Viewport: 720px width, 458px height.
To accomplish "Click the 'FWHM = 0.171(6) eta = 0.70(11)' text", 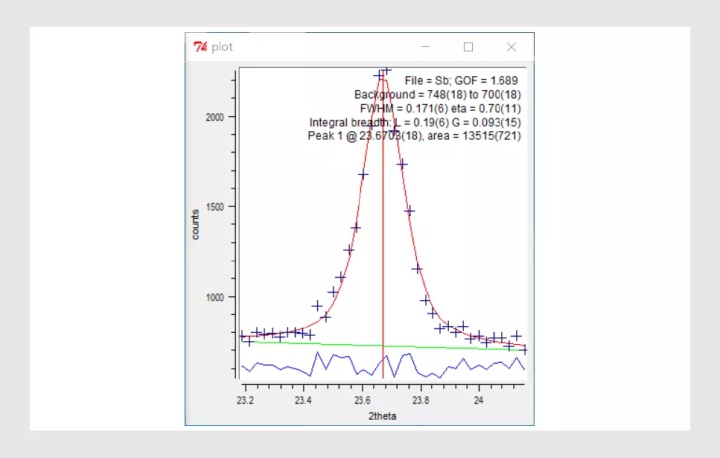I will tap(441, 108).
